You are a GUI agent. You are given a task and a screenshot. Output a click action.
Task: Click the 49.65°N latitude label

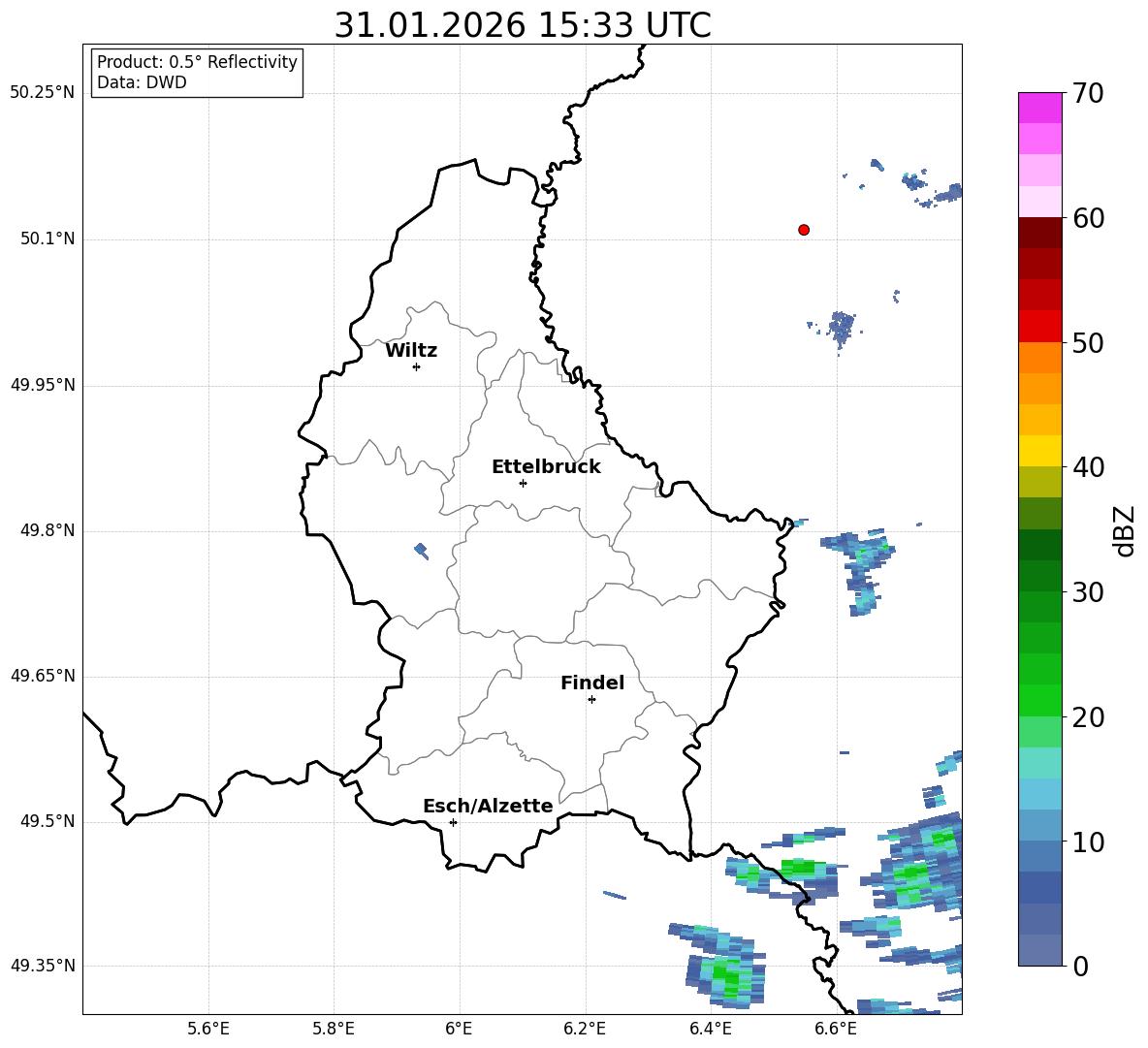tap(43, 676)
